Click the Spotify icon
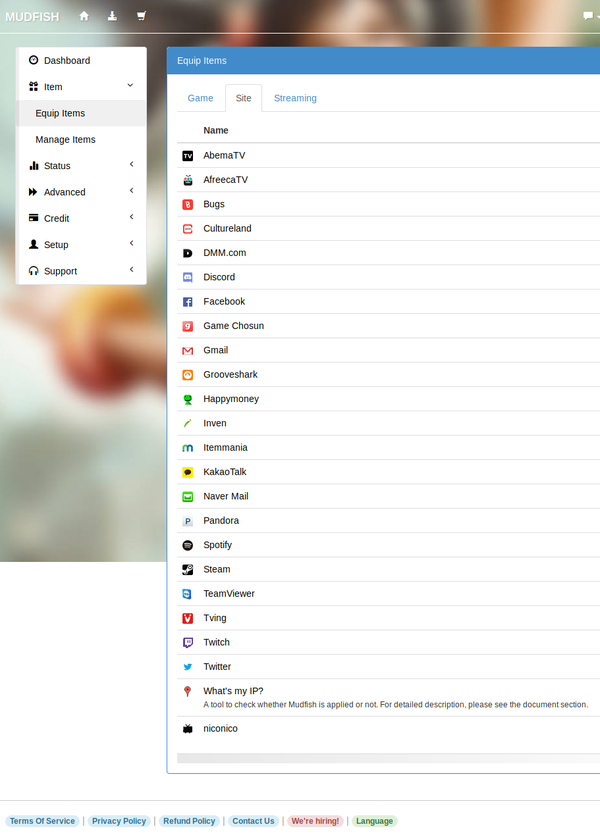600x835 pixels. (187, 545)
